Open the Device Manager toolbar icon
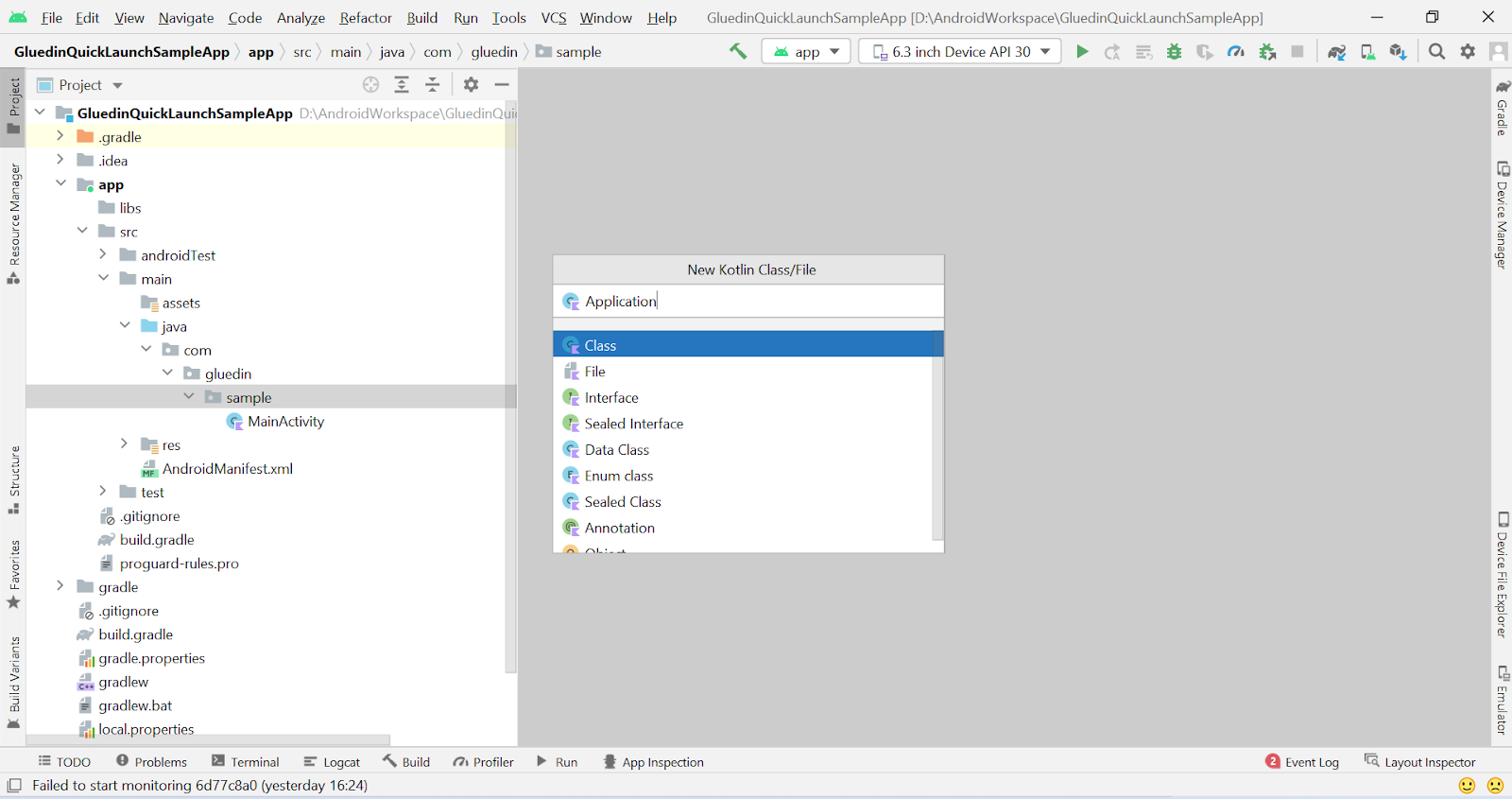Image resolution: width=1512 pixels, height=799 pixels. click(1367, 51)
